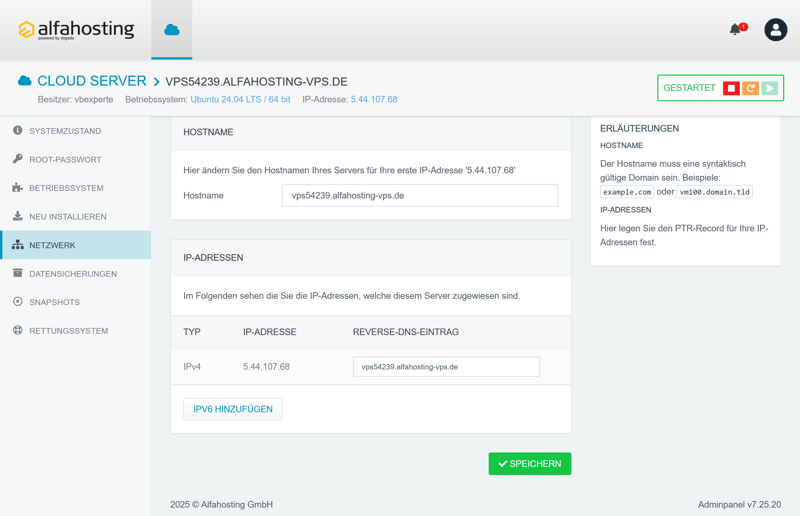This screenshot has width=800, height=516.
Task: Click the Snapshots circle icon
Action: point(18,302)
